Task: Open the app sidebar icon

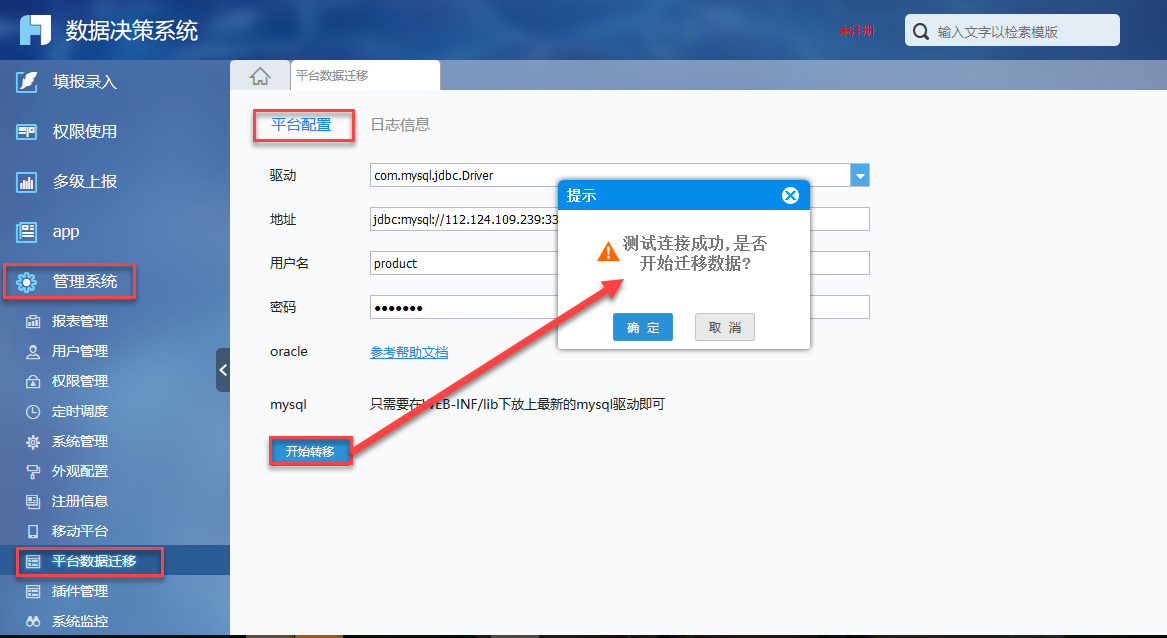Action: pos(27,232)
